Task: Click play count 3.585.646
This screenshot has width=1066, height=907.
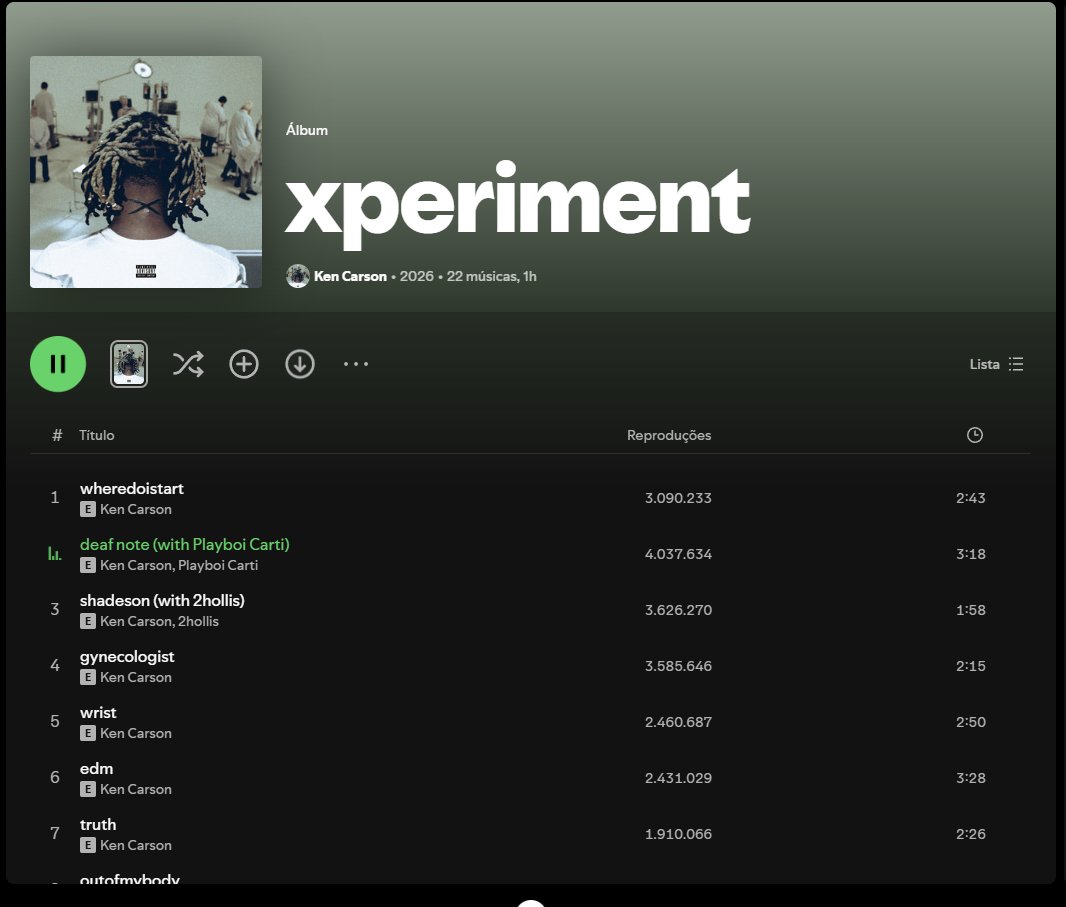Action: pos(678,666)
